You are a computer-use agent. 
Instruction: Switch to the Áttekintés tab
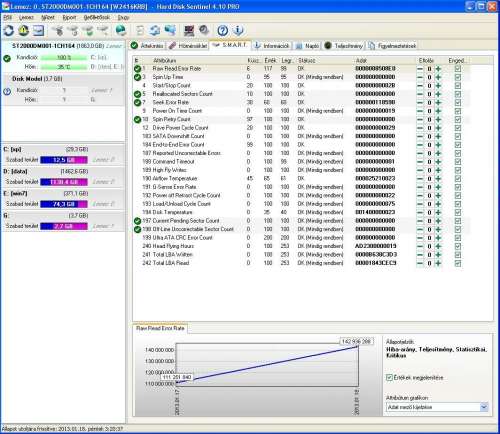(147, 46)
